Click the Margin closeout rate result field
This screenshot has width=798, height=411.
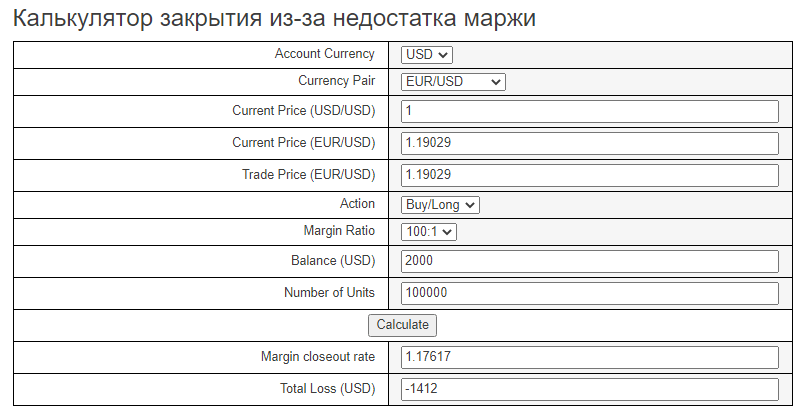point(589,357)
